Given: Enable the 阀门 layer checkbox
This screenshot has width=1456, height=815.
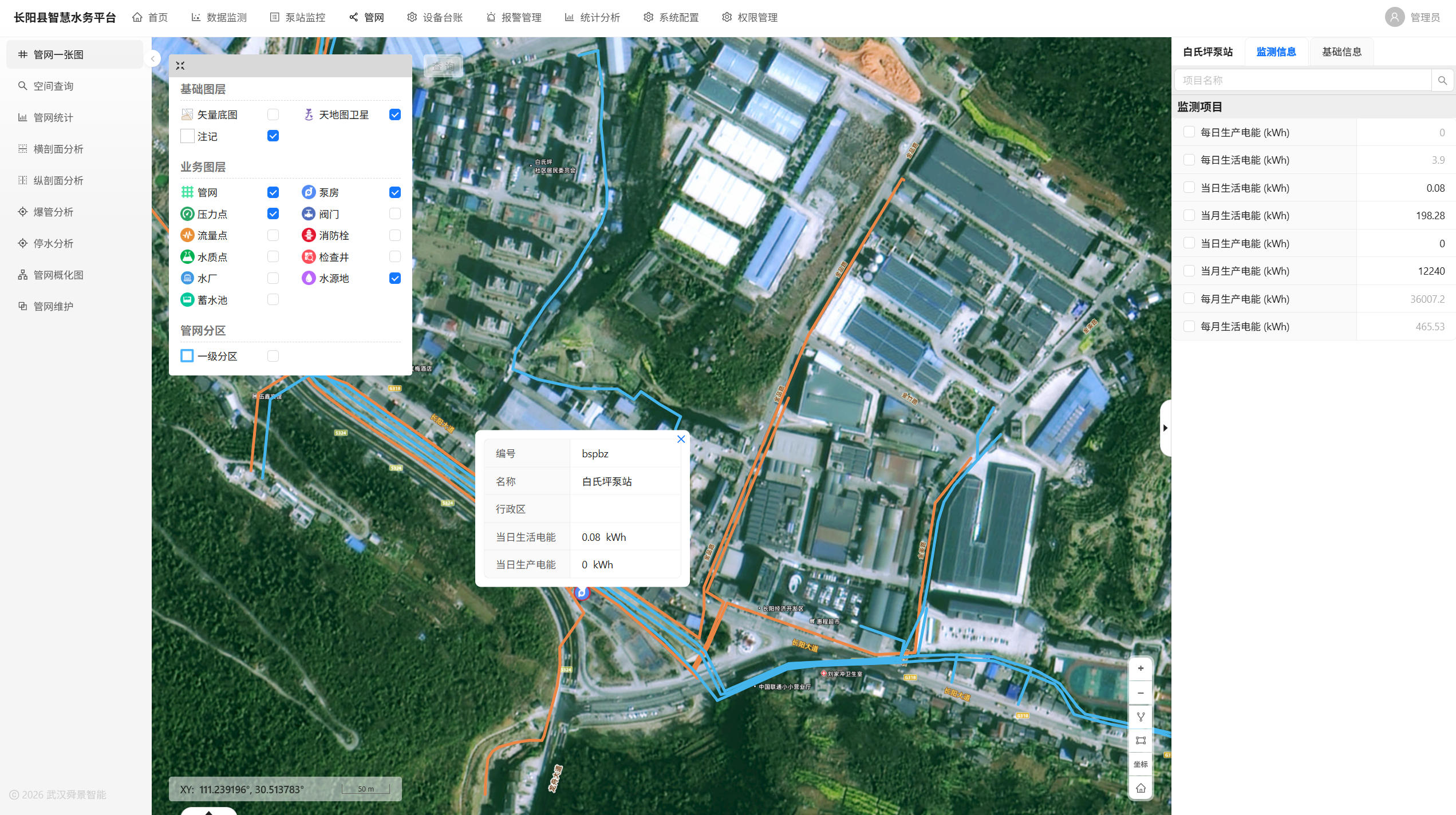Looking at the screenshot, I should [x=395, y=214].
